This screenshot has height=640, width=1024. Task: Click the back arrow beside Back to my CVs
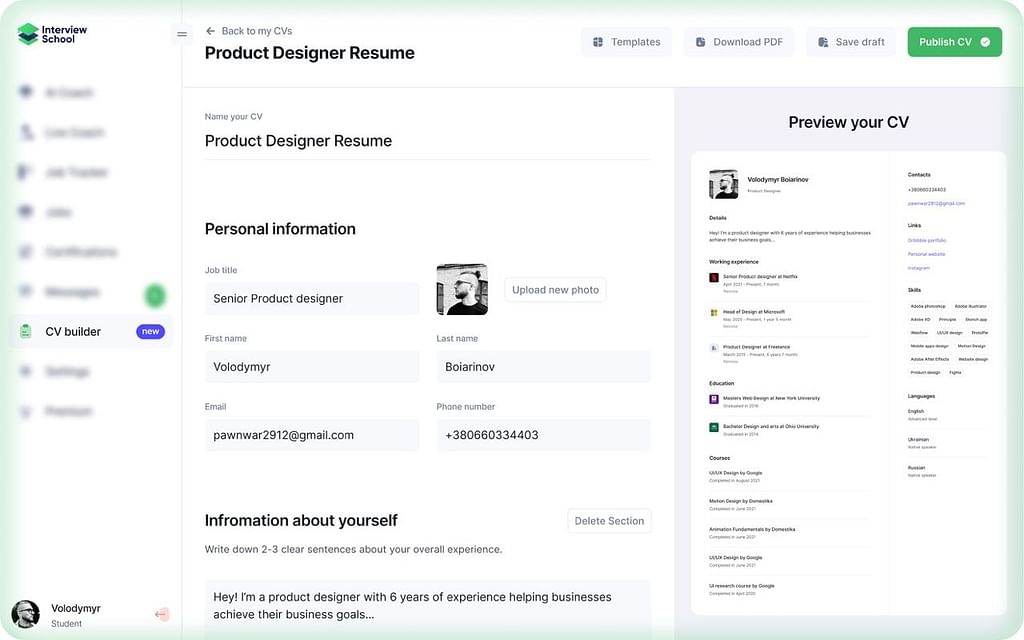[210, 31]
